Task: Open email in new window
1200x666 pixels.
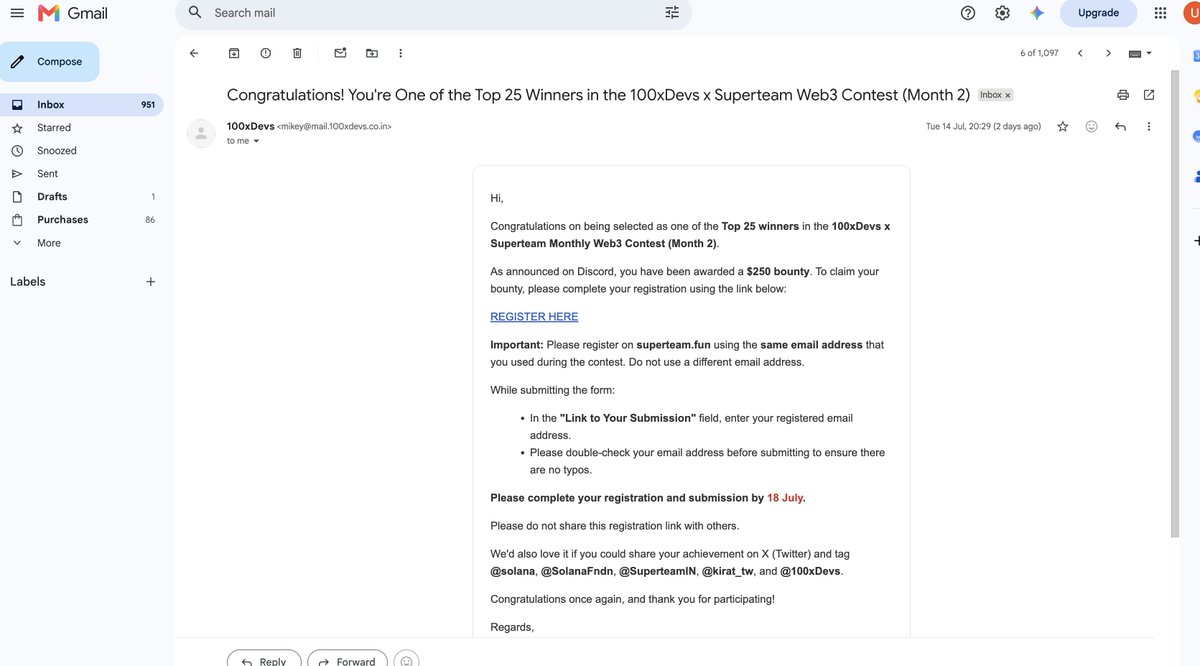Action: (x=1149, y=95)
